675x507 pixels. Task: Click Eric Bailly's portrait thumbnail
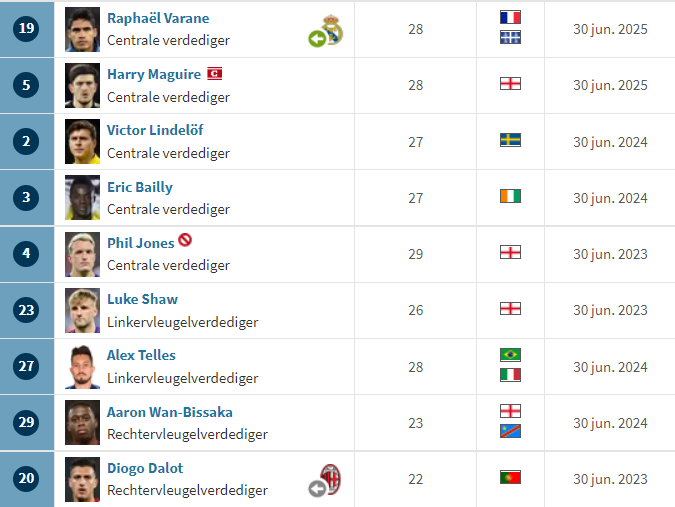point(82,198)
